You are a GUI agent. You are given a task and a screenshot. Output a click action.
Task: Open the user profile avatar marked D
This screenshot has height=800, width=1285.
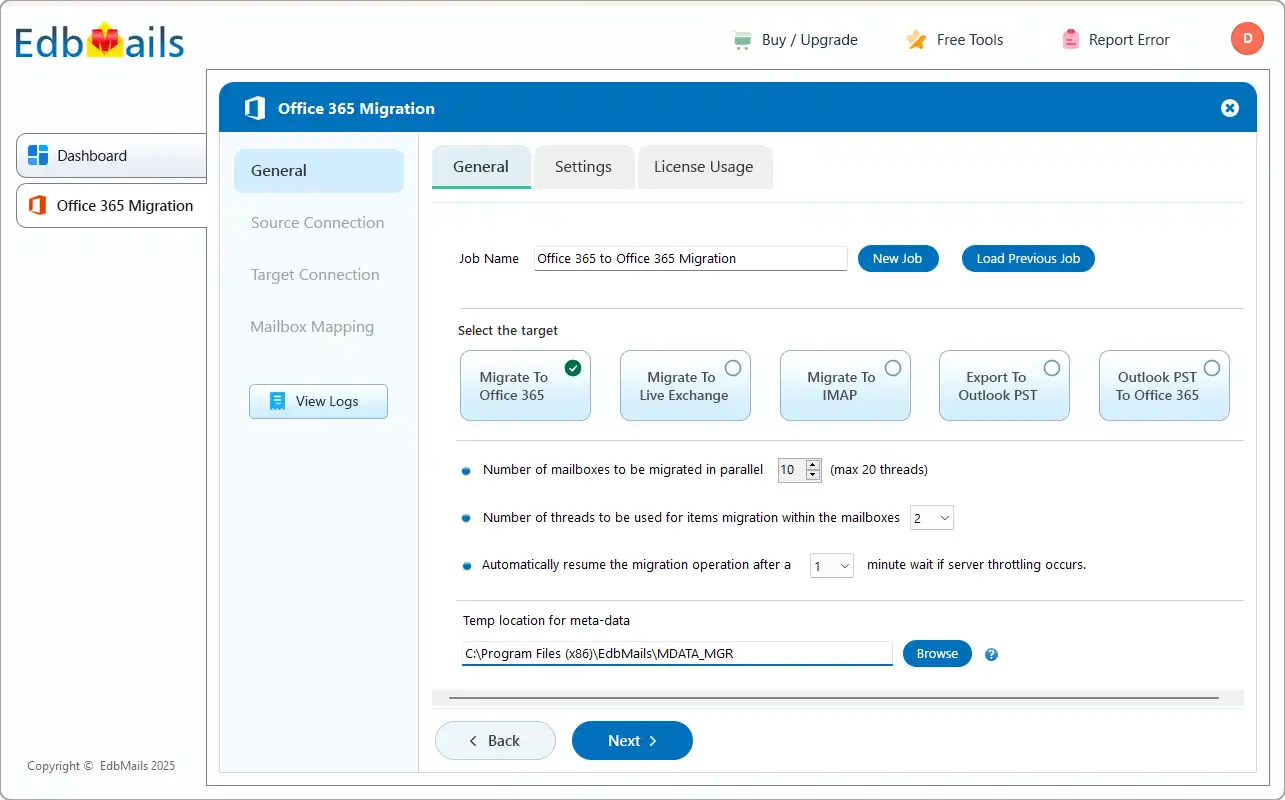coord(1247,39)
